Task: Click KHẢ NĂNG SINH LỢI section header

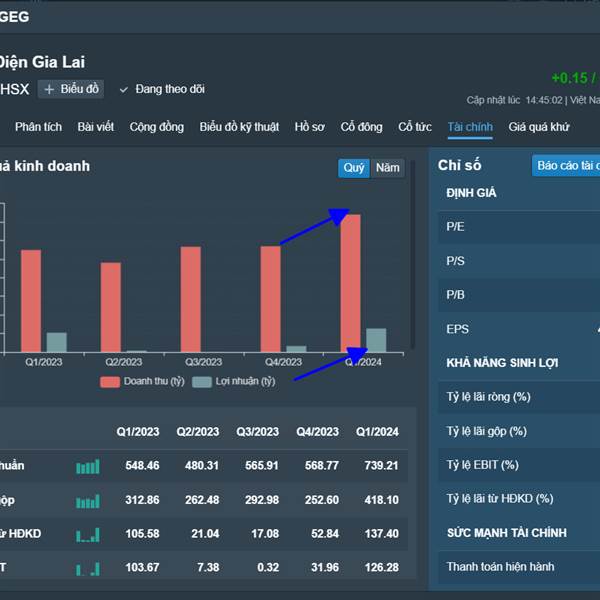Action: click(502, 363)
